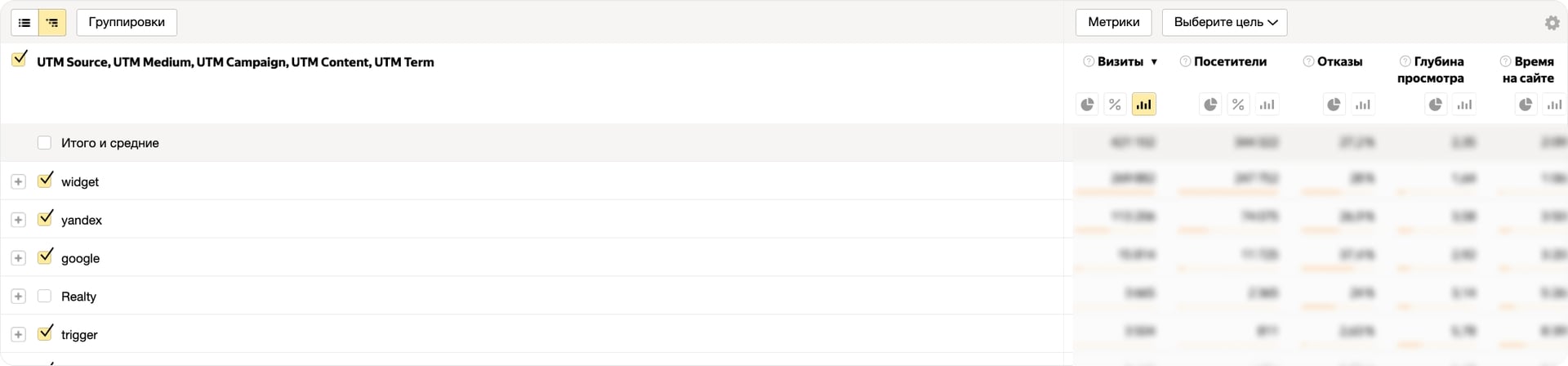Viewport: 1568px width, 366px height.
Task: Uncheck the widget row checkbox
Action: [45, 181]
